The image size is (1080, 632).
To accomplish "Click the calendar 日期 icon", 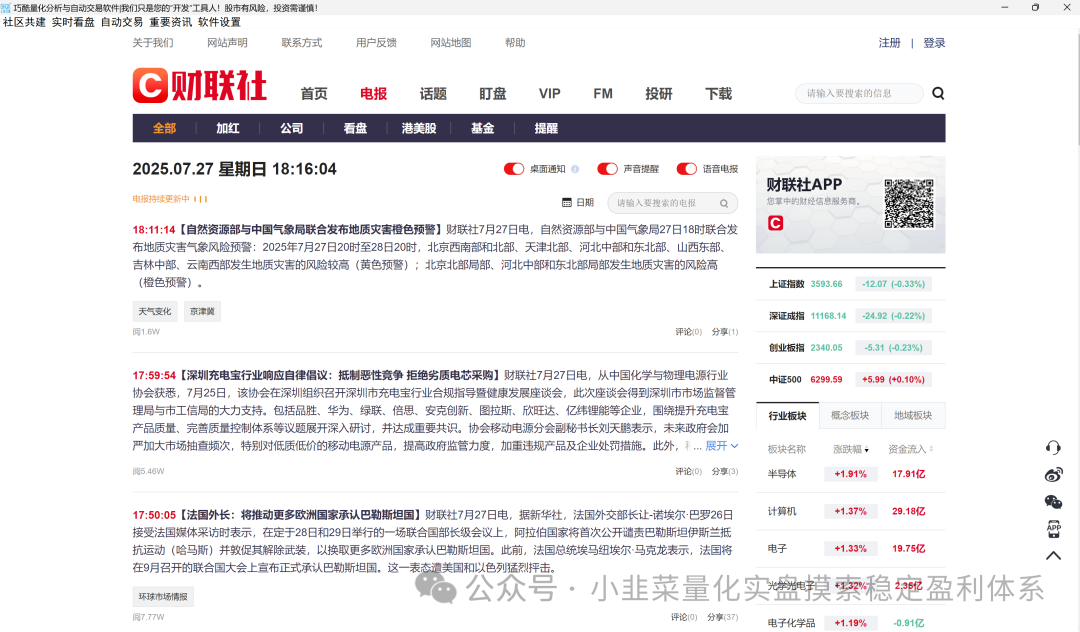I will 567,202.
